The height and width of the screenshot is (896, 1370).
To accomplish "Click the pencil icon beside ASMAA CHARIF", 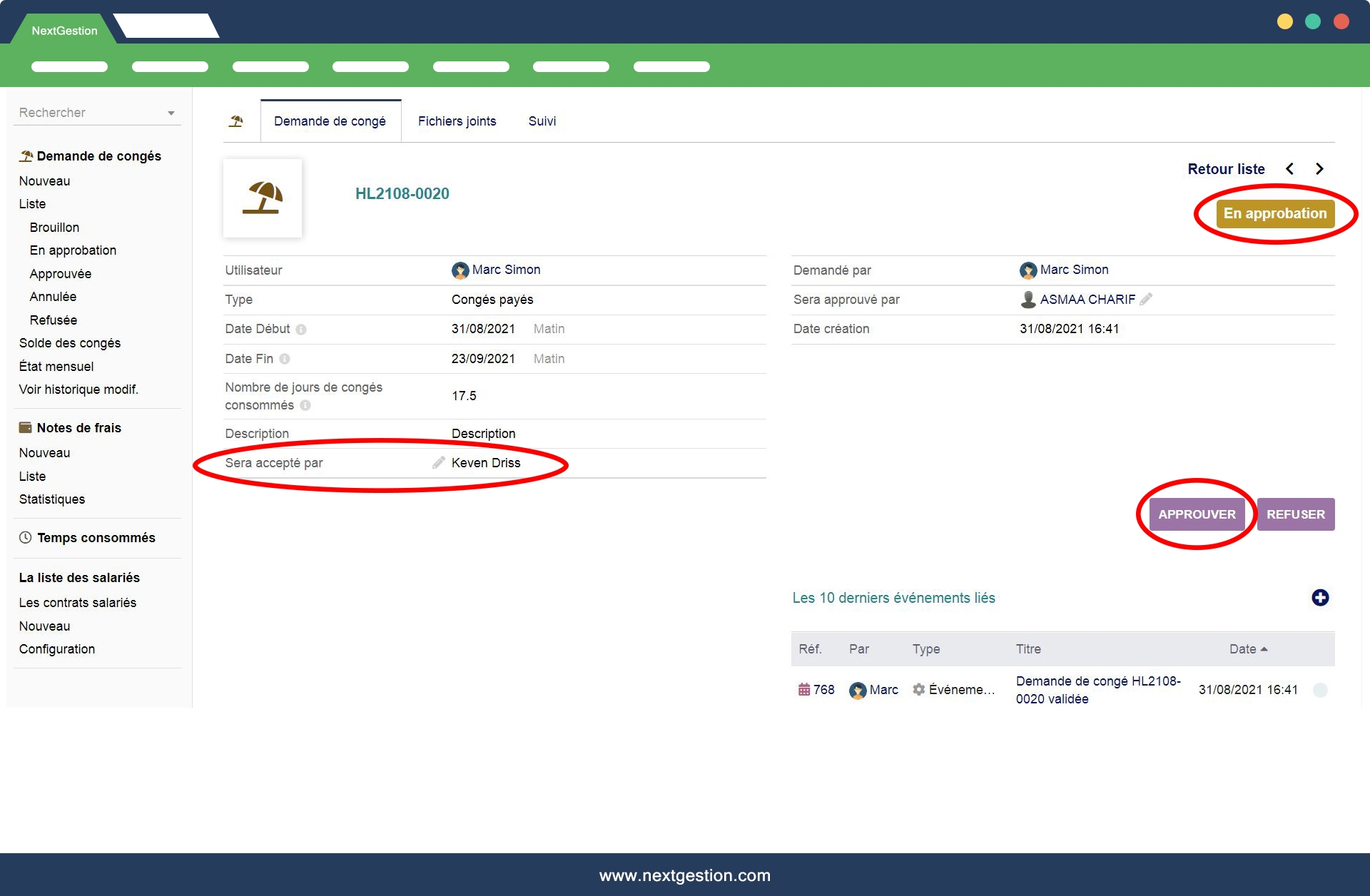I will coord(1146,300).
